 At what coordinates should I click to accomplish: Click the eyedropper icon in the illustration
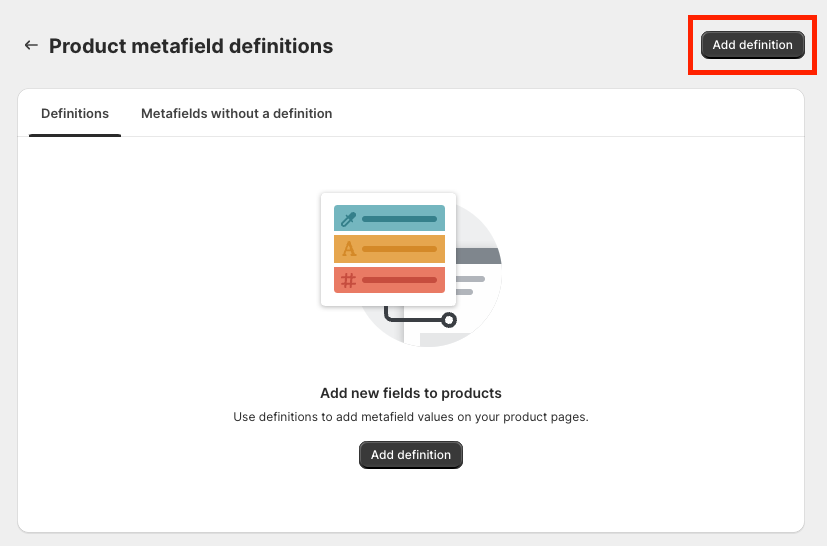348,219
